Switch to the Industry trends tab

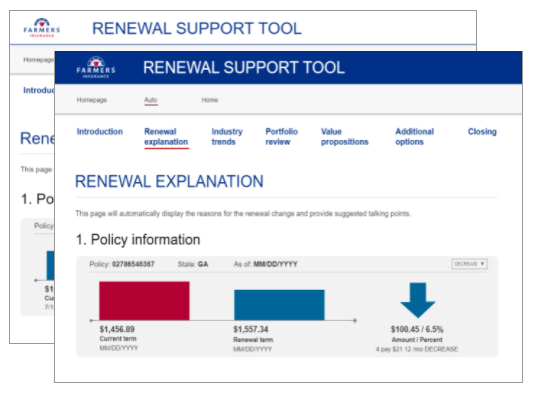pos(227,137)
